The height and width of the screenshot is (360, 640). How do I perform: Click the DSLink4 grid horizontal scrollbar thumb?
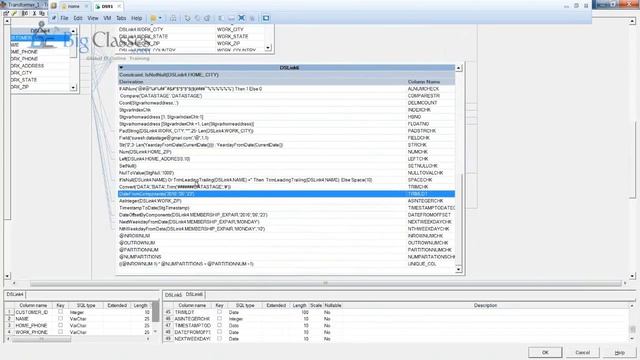point(41,339)
